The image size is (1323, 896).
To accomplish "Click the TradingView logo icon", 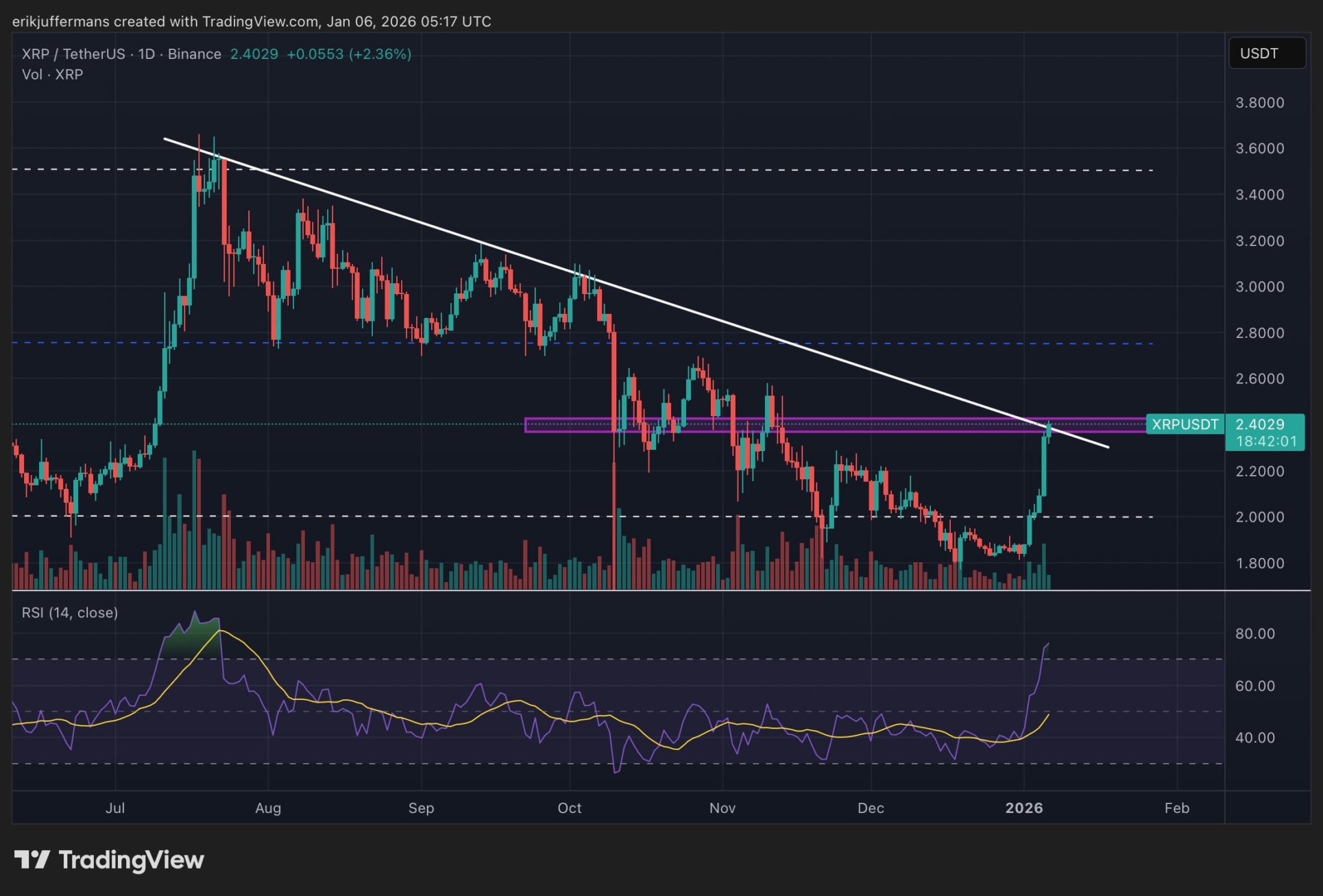I will (32, 860).
